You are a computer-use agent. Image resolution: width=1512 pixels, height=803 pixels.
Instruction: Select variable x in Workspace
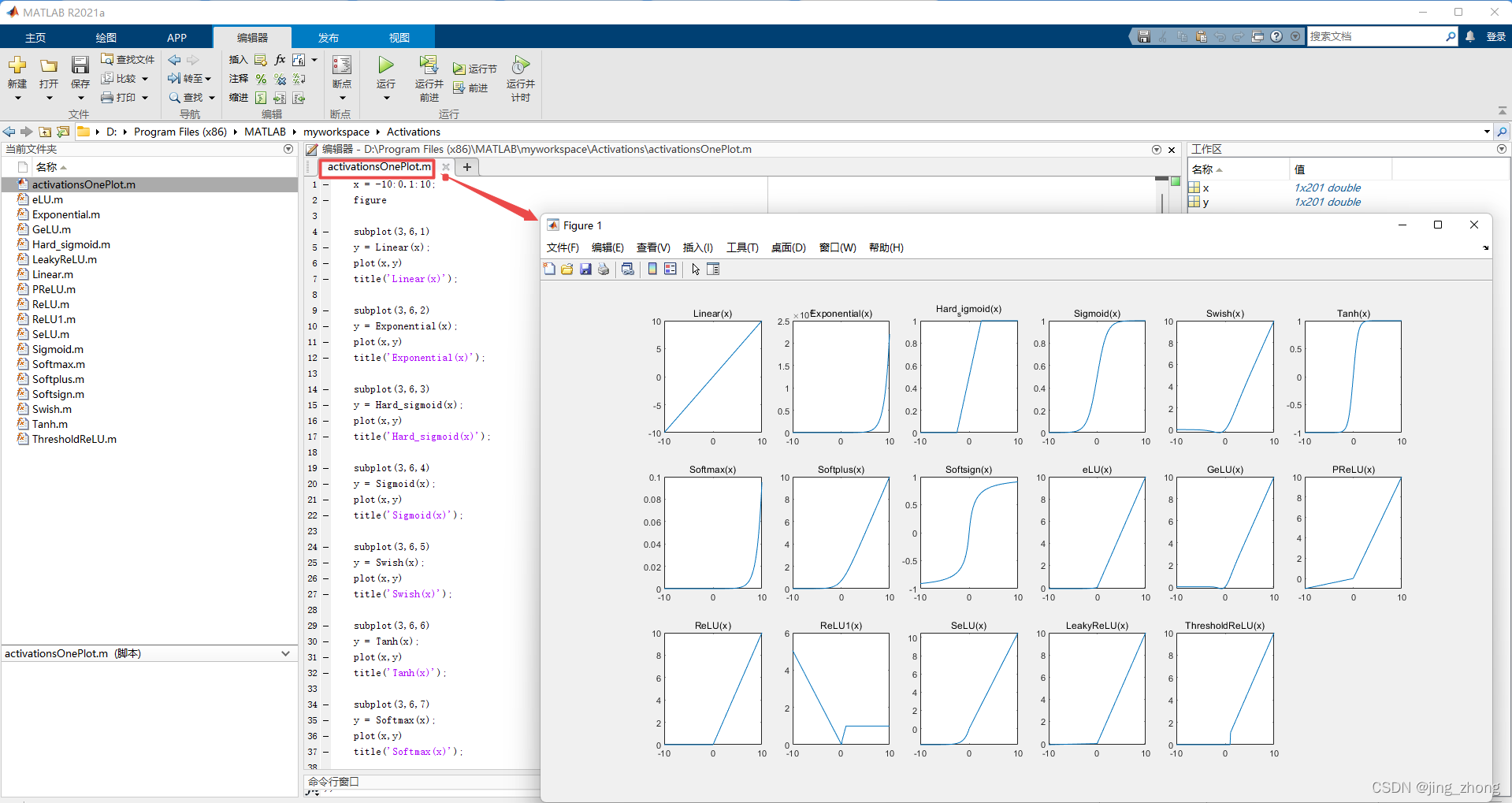coord(1206,188)
